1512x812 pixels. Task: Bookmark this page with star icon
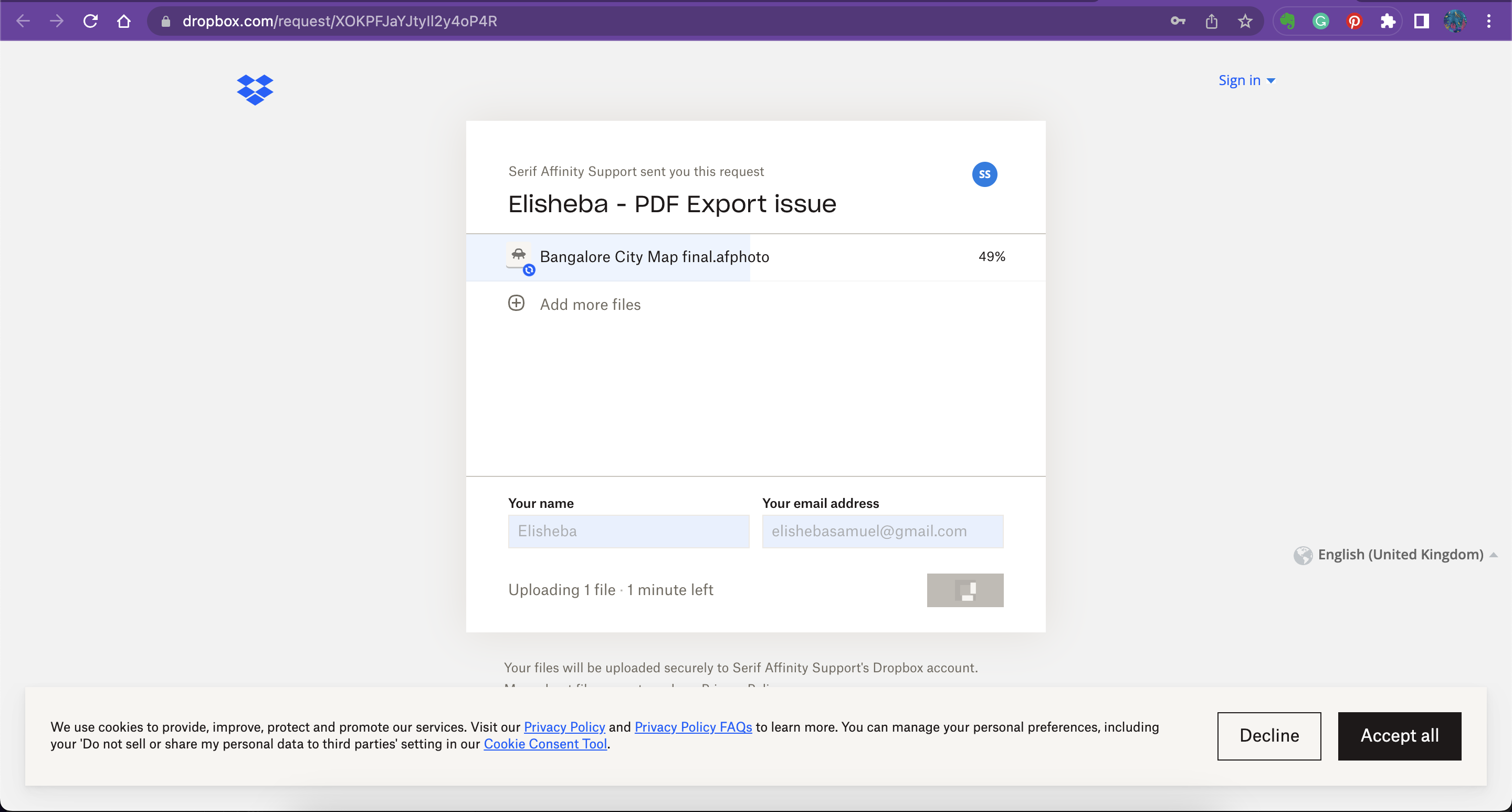(x=1245, y=21)
